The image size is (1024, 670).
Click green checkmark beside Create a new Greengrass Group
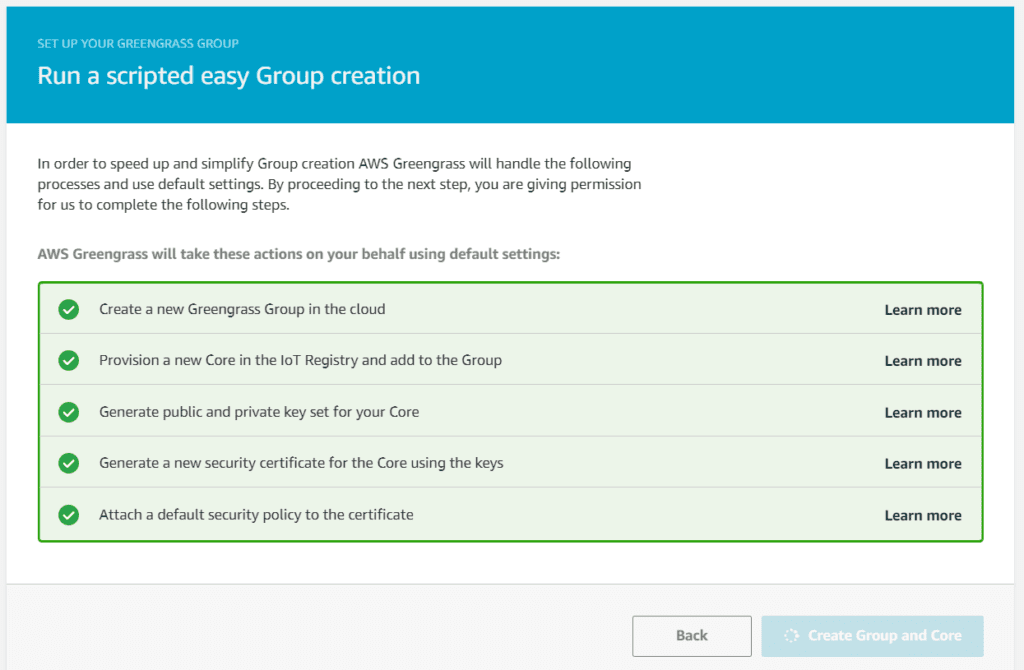[x=69, y=309]
